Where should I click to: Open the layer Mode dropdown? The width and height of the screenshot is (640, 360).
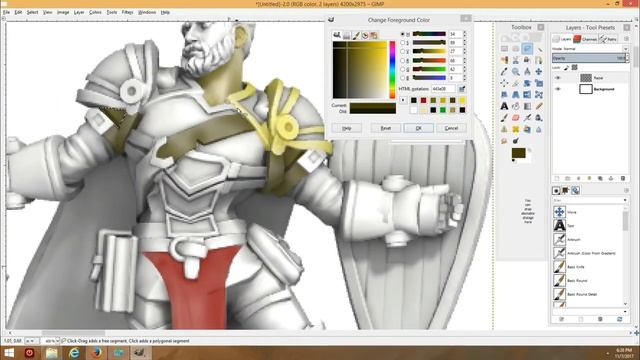(x=590, y=49)
